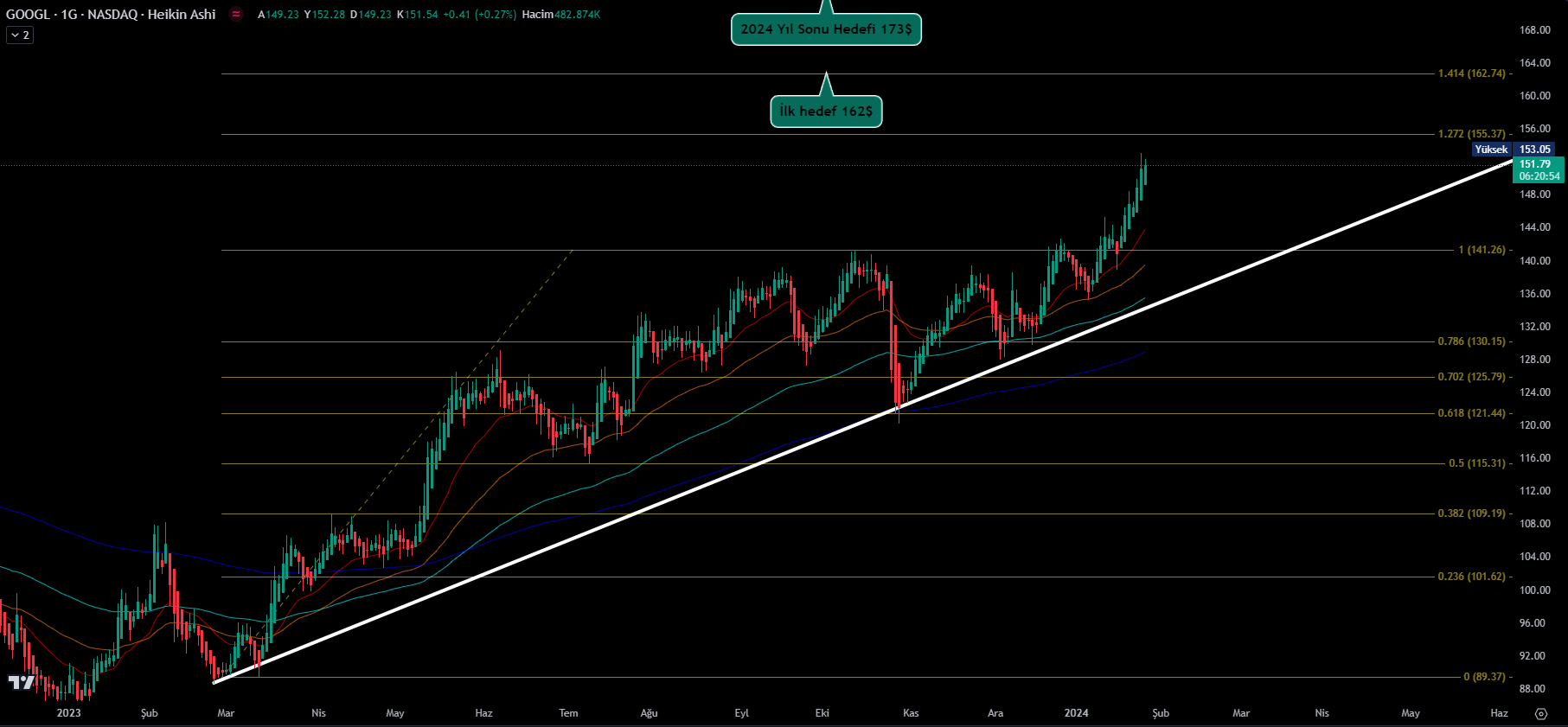The height and width of the screenshot is (727, 1568).
Task: Collapse the indicator legend showing 2
Action: click(x=20, y=35)
